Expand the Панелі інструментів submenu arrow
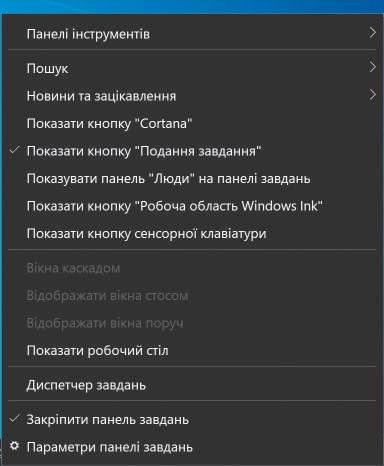Screen dimensions: 384x466 click(372, 33)
